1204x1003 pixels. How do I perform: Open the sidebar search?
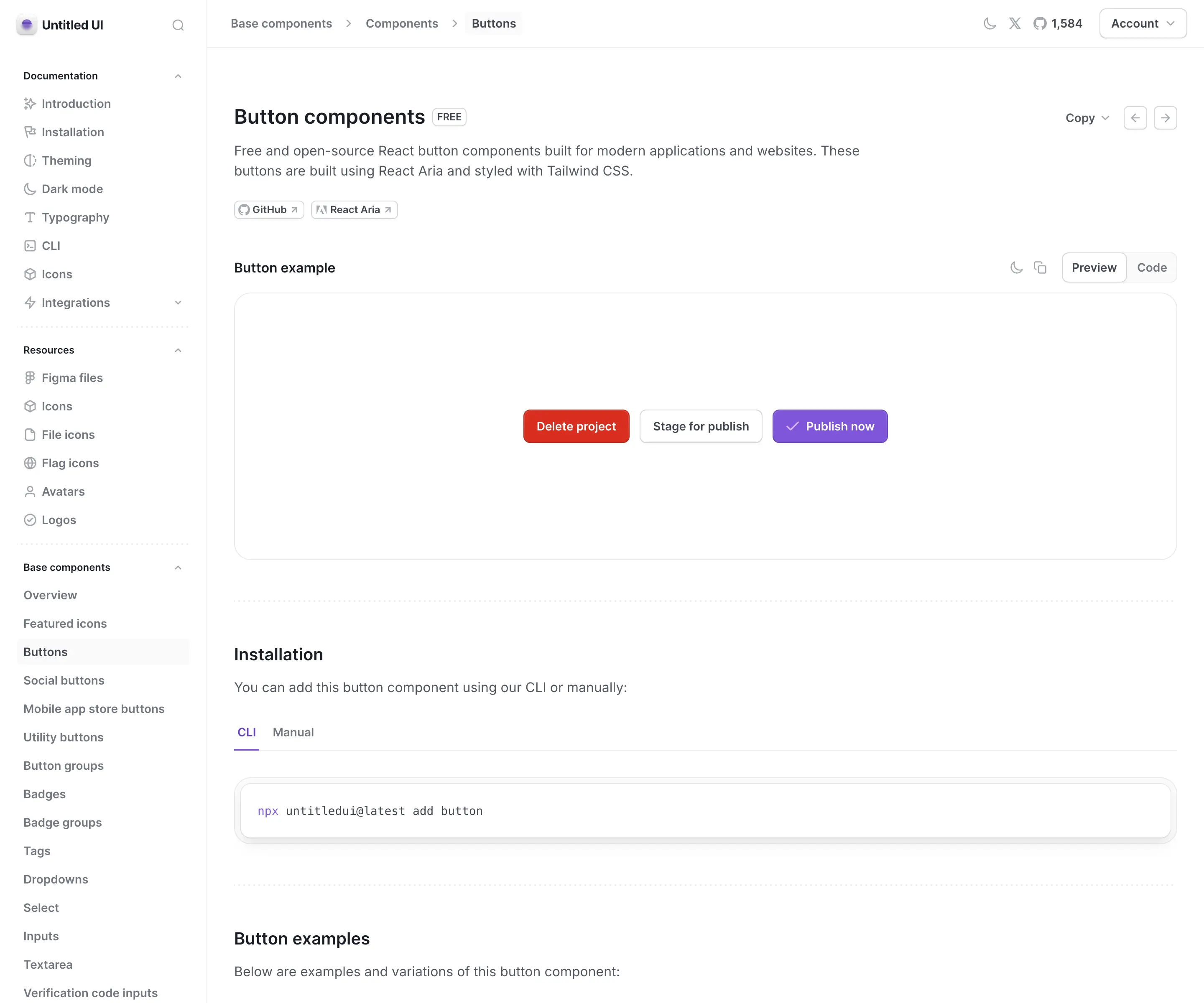click(178, 25)
